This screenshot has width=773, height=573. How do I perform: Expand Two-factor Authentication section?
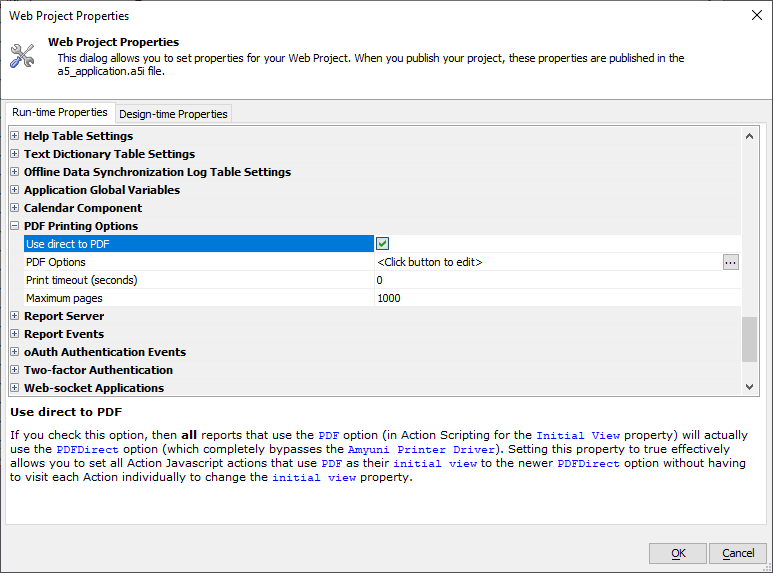pyautogui.click(x=15, y=370)
